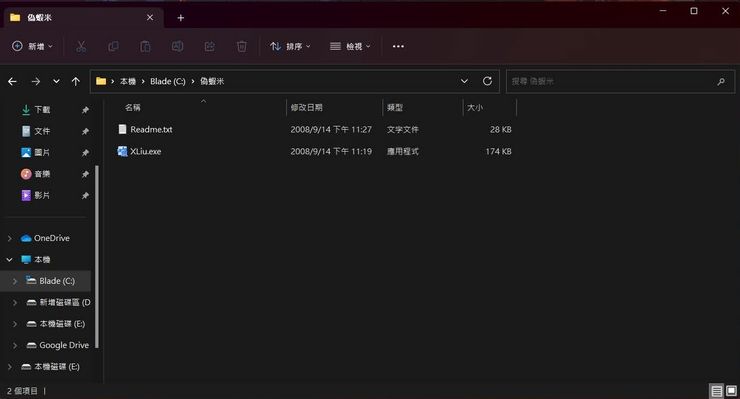Sort by the 修改日期 column header
This screenshot has width=740, height=399.
pyautogui.click(x=306, y=108)
